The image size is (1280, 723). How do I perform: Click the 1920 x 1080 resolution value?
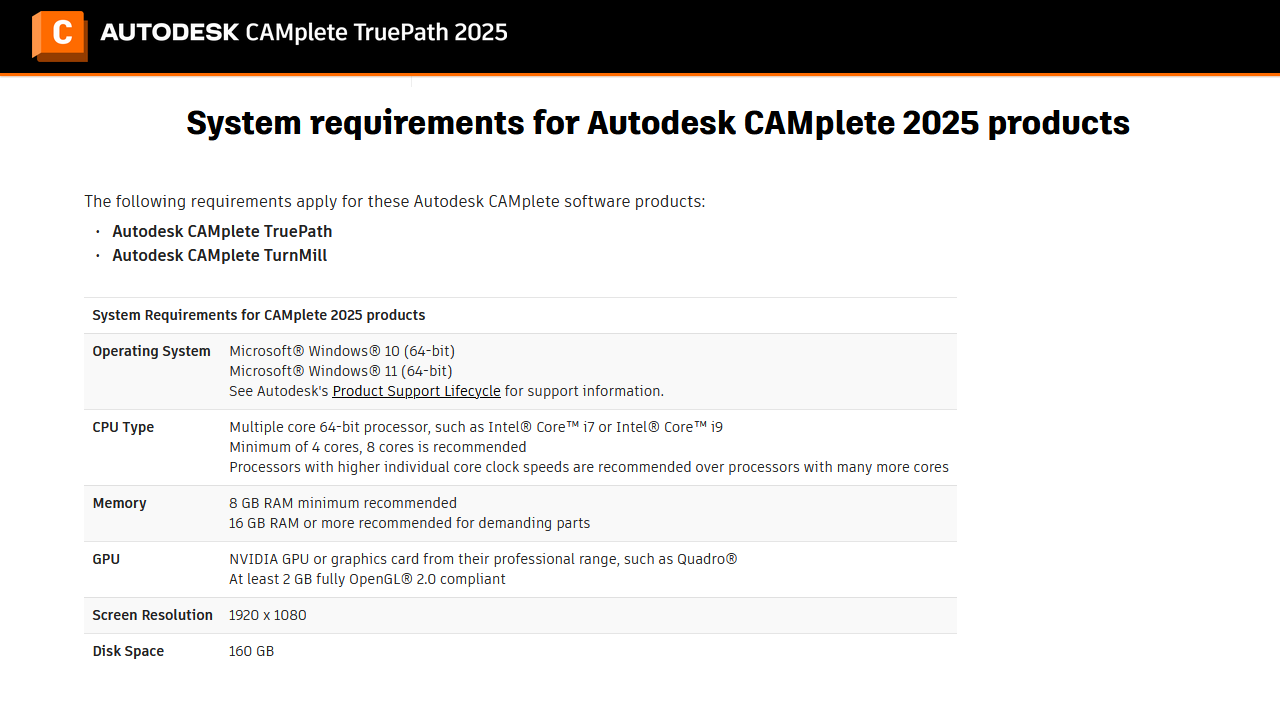(268, 615)
